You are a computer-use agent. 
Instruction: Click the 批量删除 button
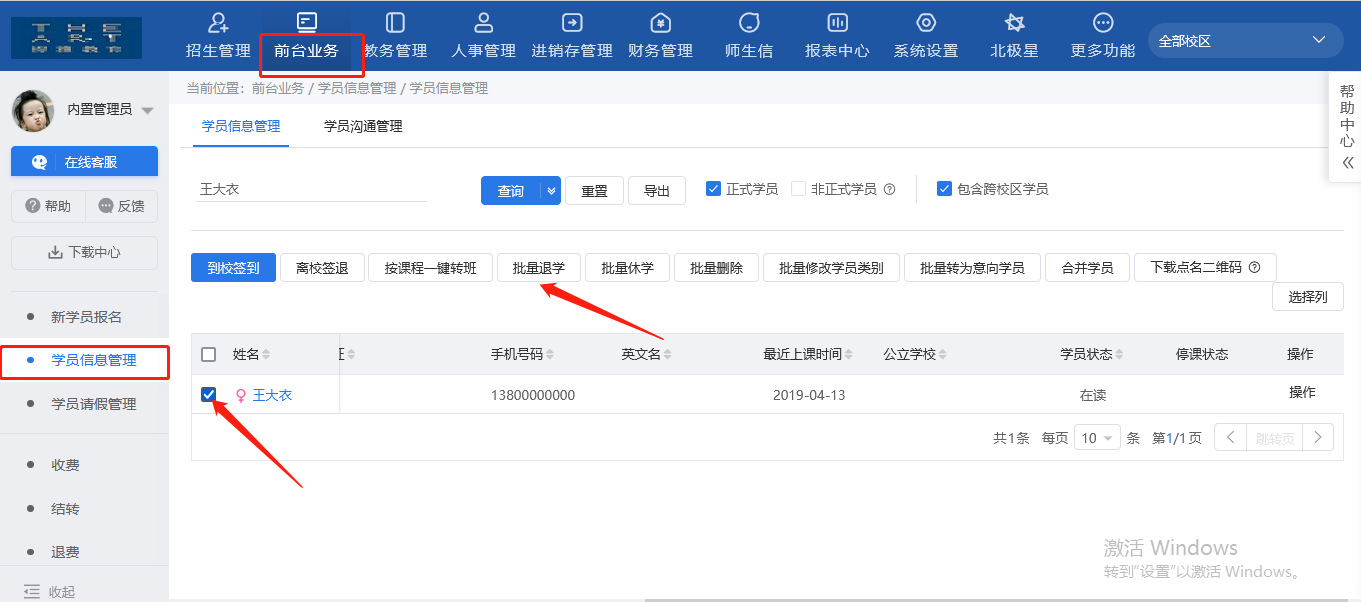pos(716,268)
